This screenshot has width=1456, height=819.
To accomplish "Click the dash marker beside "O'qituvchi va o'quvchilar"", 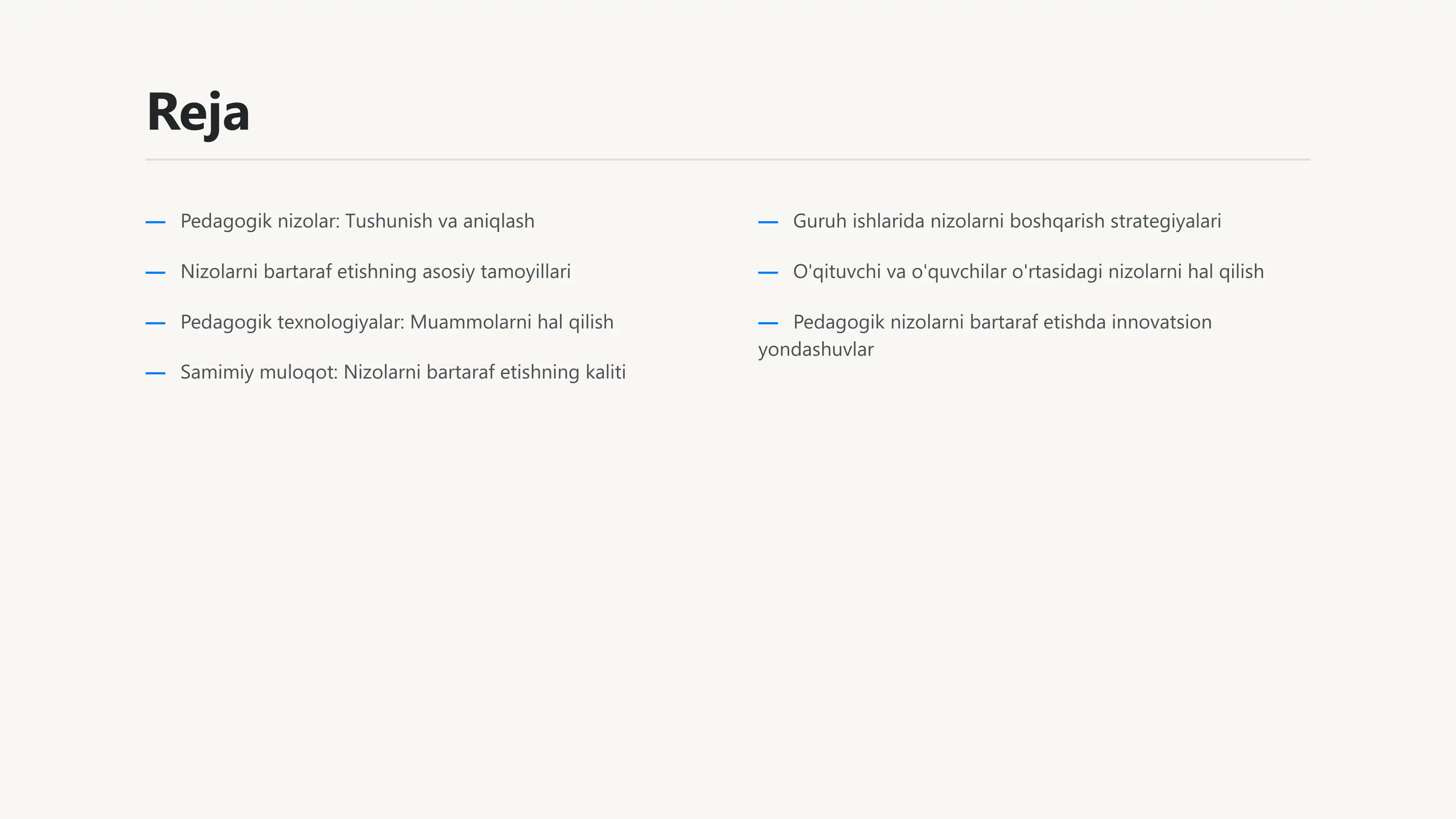I will tap(768, 273).
